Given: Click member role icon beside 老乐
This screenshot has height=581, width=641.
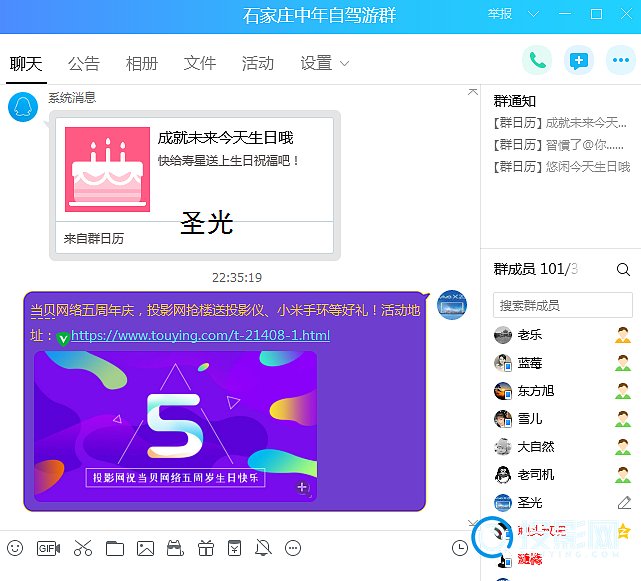Looking at the screenshot, I should click(x=623, y=335).
